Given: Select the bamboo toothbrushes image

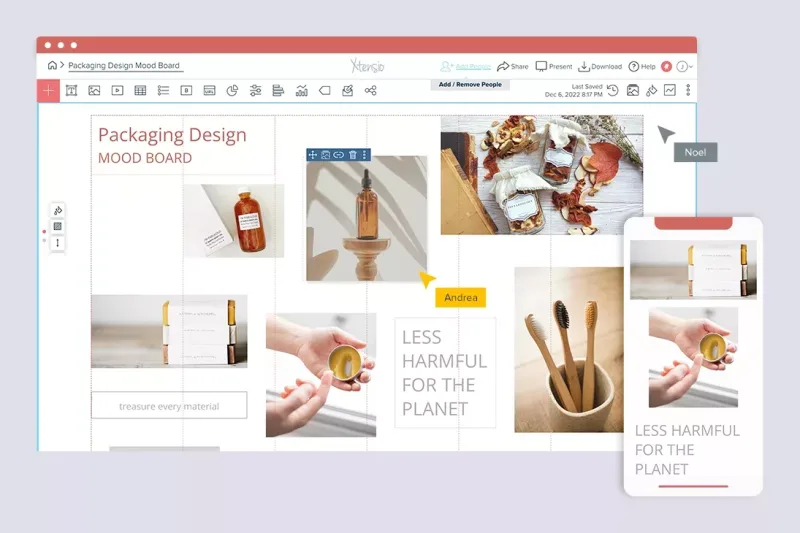Looking at the screenshot, I should (568, 350).
